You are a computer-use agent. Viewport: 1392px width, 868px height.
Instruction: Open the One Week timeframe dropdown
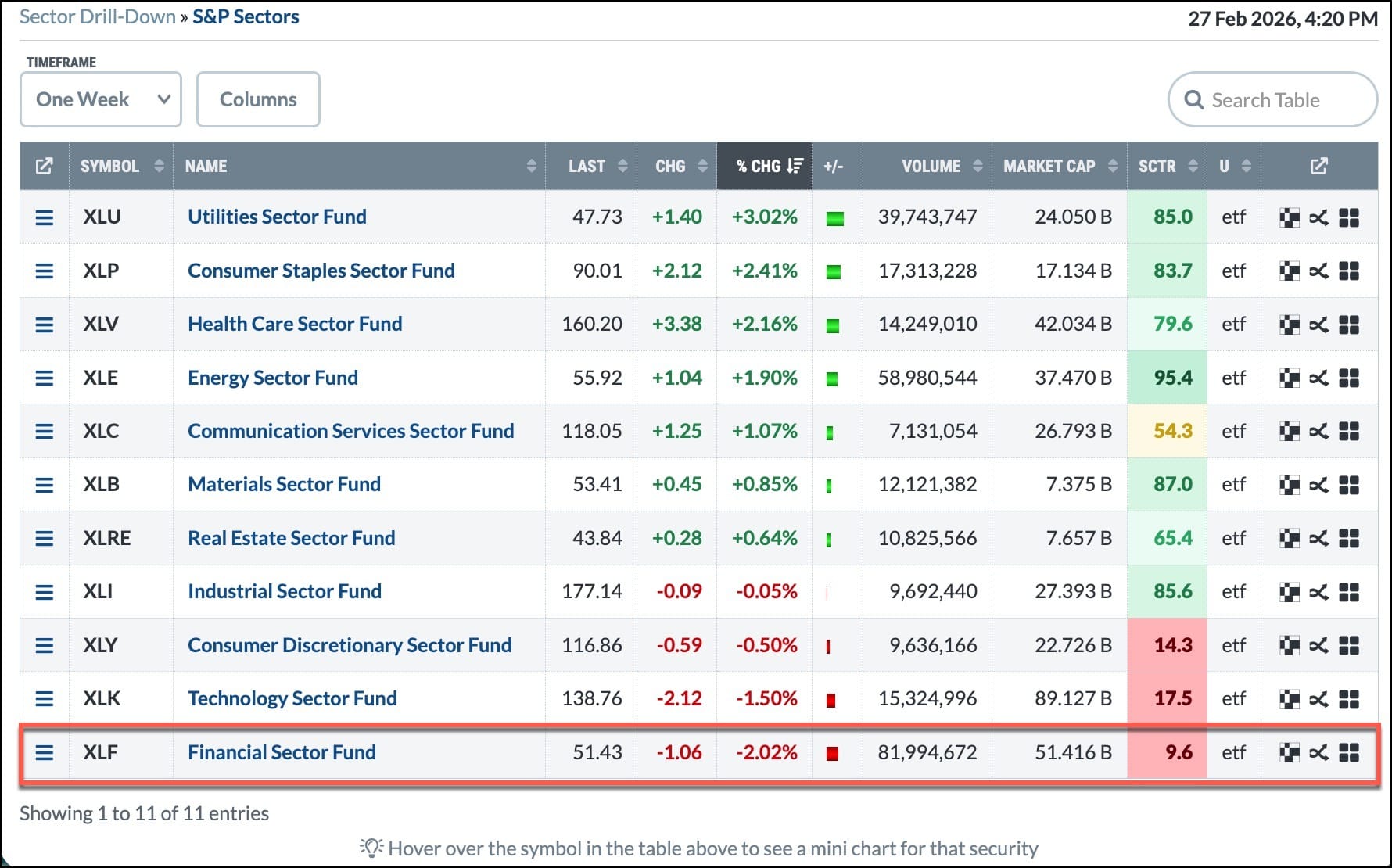tap(101, 99)
